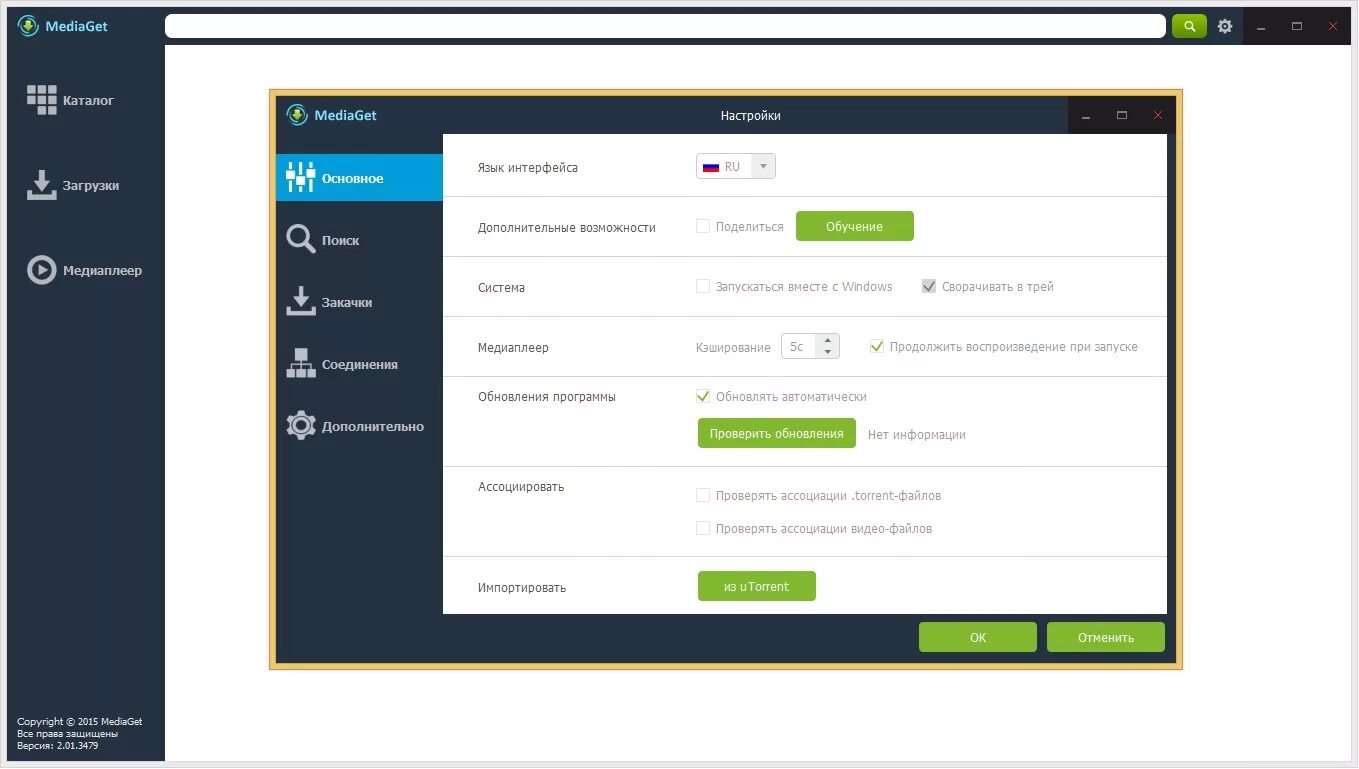1359x769 pixels.
Task: Click the Обучение button
Action: (855, 226)
